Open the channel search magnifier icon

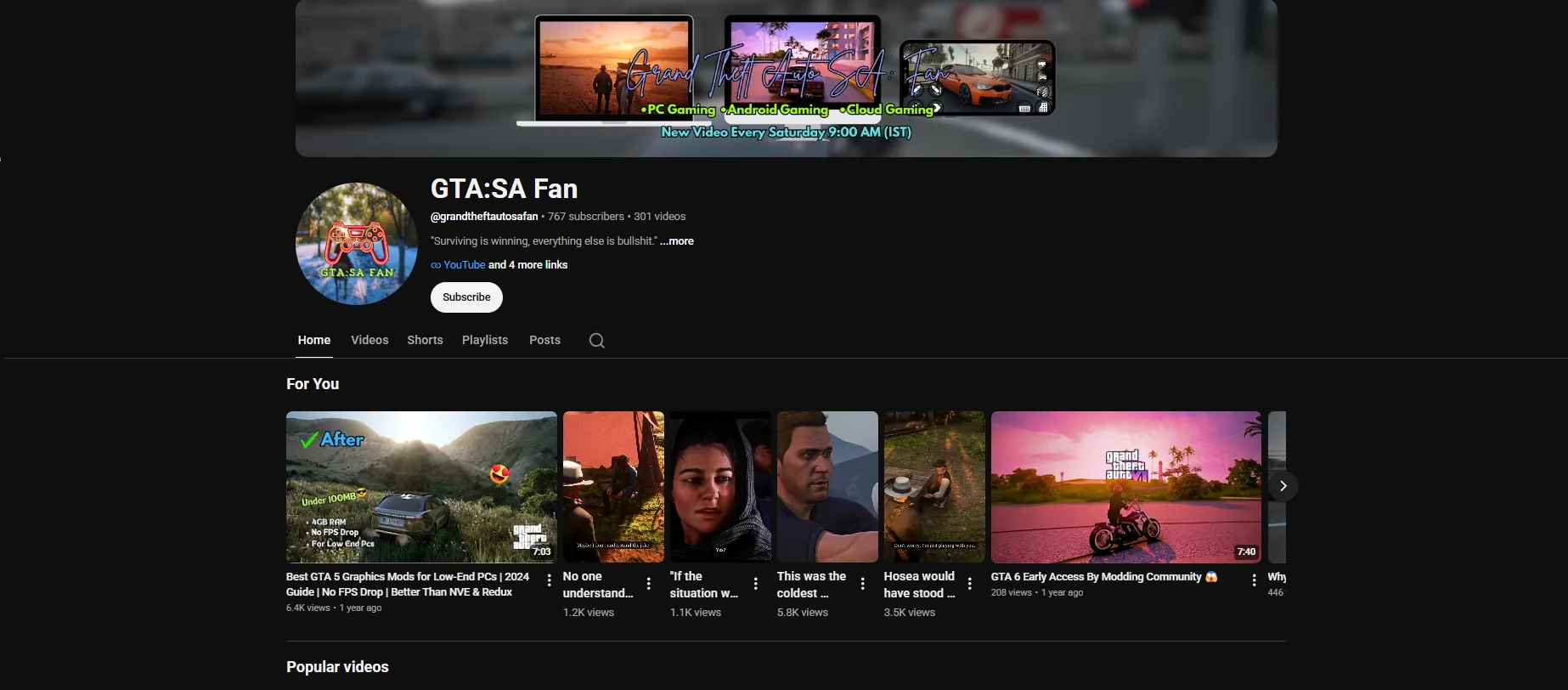click(597, 341)
